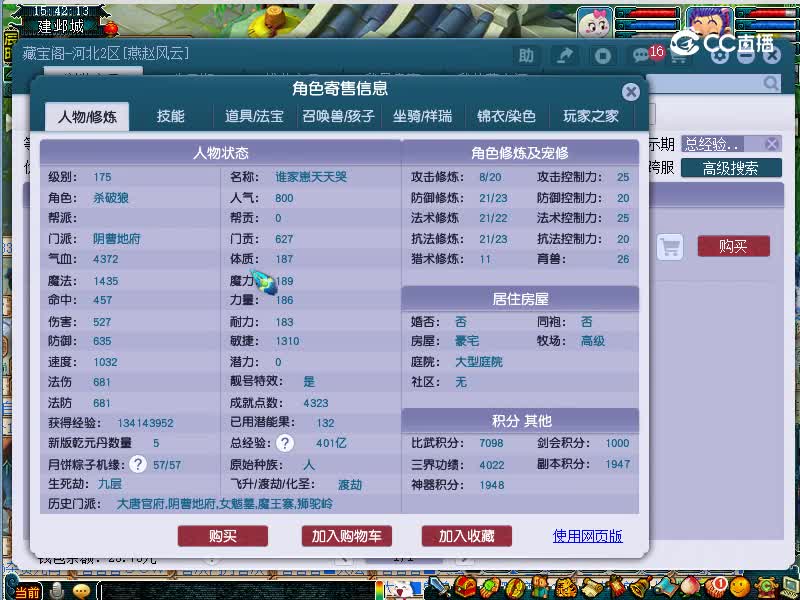The image size is (800, 600).
Task: Click the 杀破狼 role value
Action: 111,197
